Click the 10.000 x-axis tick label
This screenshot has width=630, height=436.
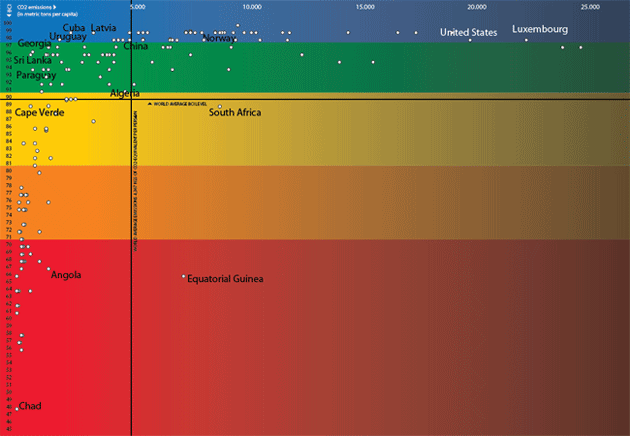[x=253, y=7]
